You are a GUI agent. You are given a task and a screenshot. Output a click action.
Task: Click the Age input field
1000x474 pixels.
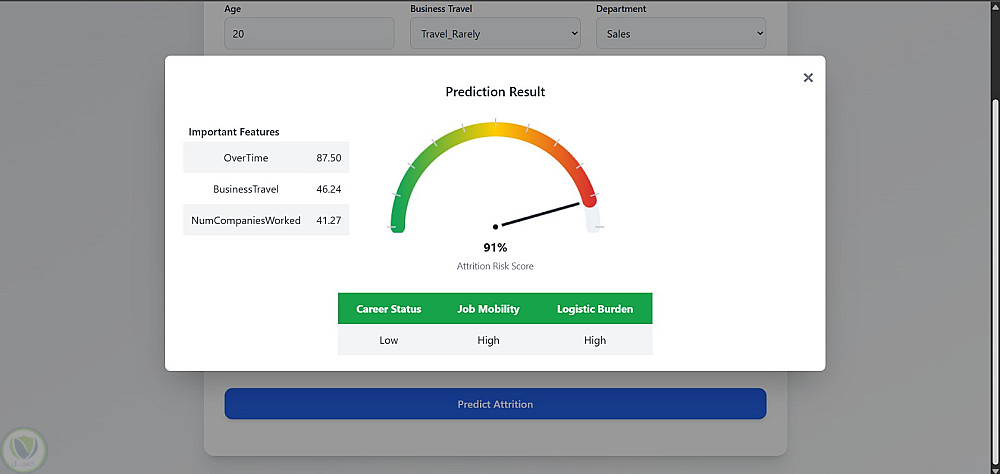[309, 33]
